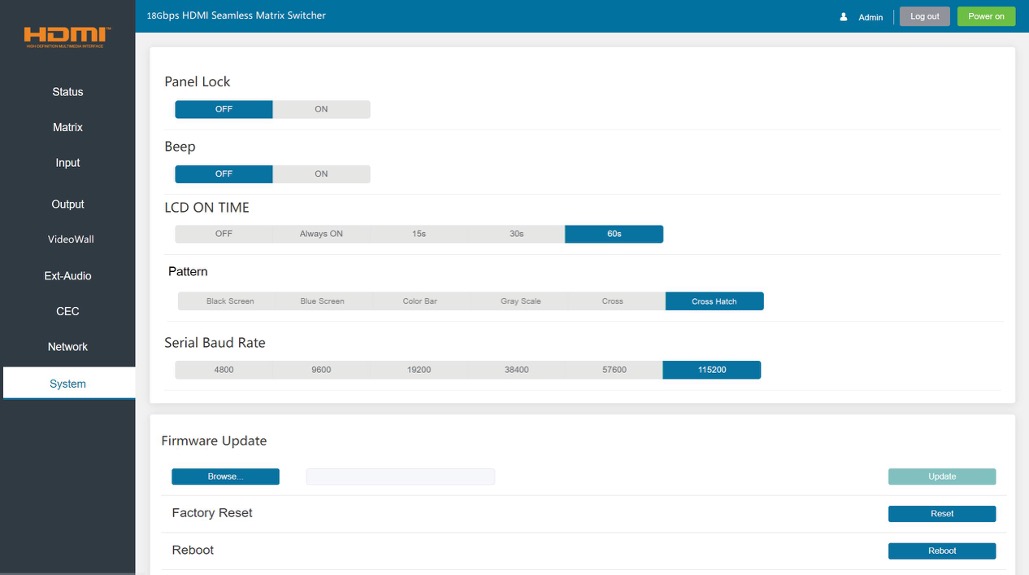The image size is (1029, 575).
Task: Click the Factory Reset label
Action: click(x=212, y=513)
